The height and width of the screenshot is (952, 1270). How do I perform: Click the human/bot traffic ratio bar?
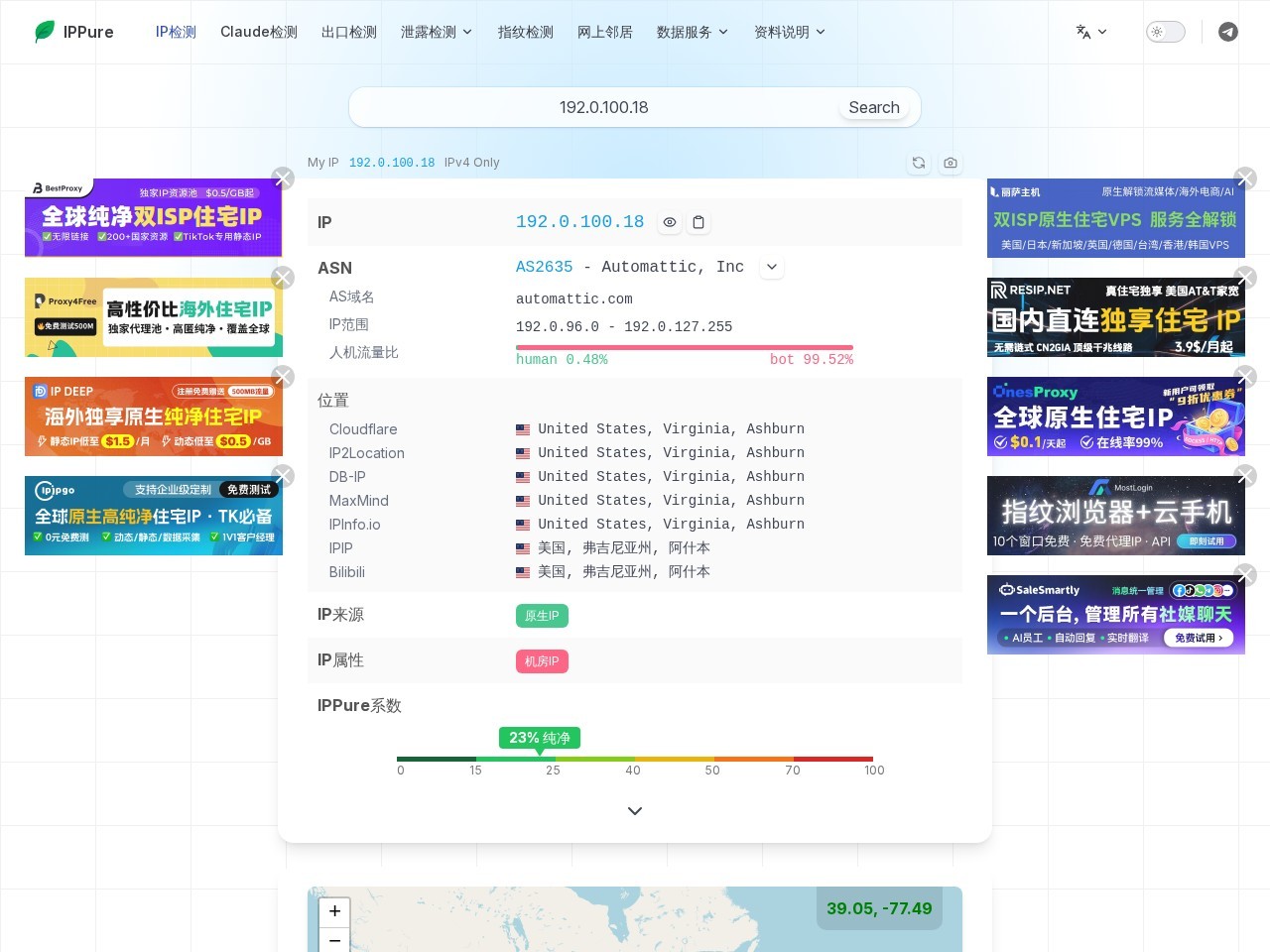coord(685,347)
